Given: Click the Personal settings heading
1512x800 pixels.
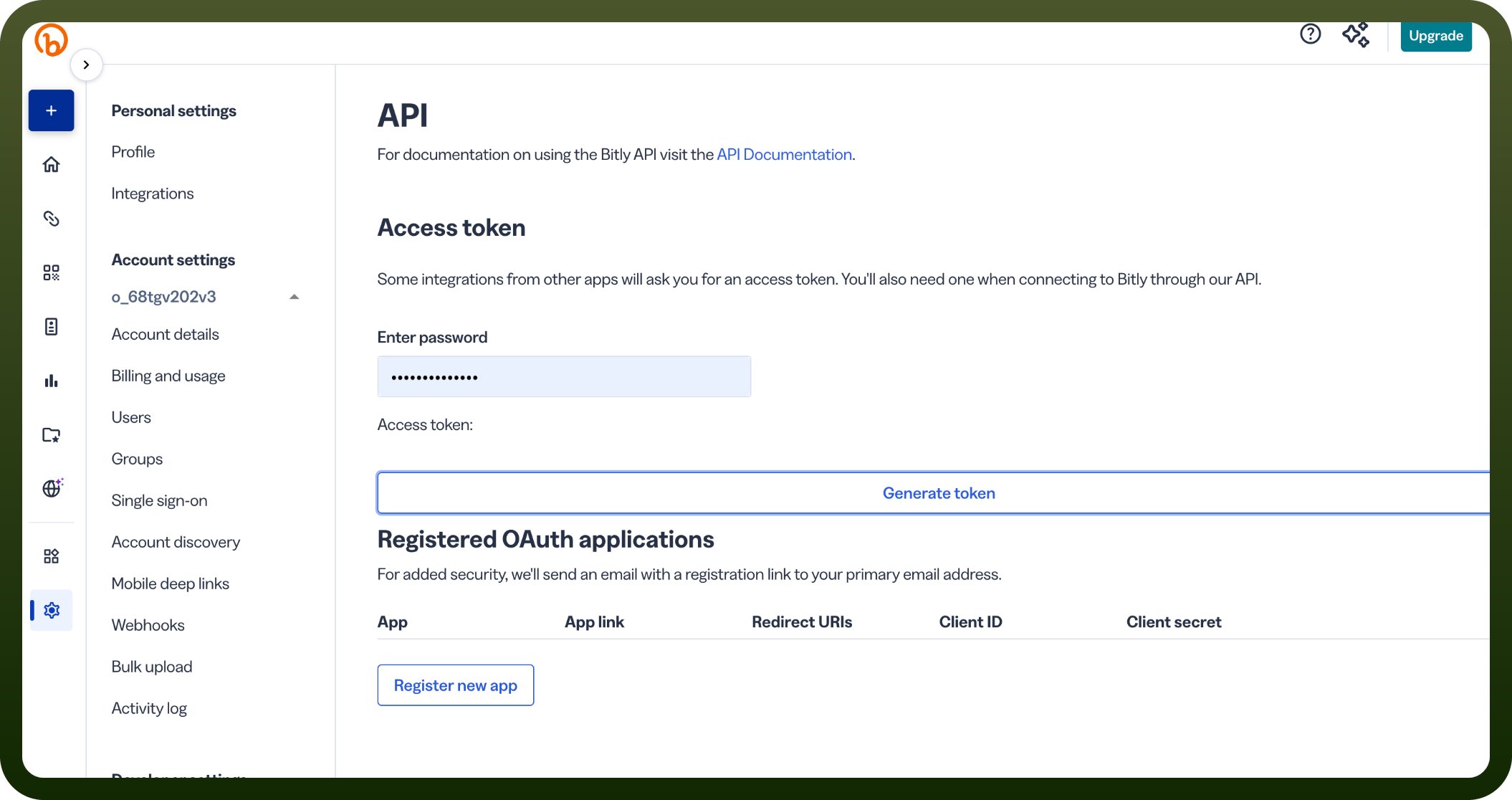Looking at the screenshot, I should point(174,111).
